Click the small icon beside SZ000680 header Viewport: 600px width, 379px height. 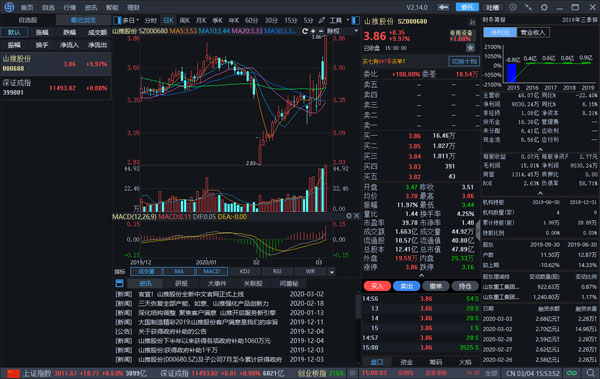pyautogui.click(x=472, y=22)
